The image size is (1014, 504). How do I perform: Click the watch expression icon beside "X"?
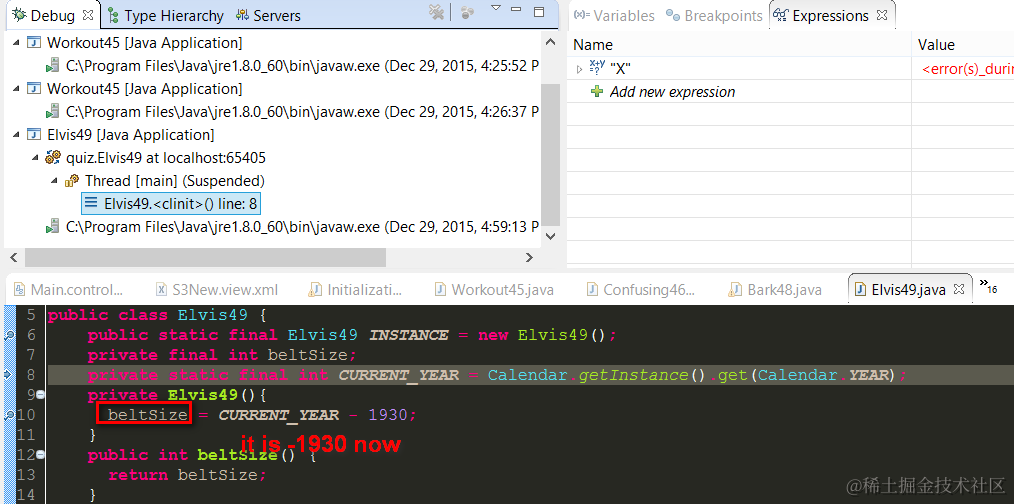click(x=596, y=68)
